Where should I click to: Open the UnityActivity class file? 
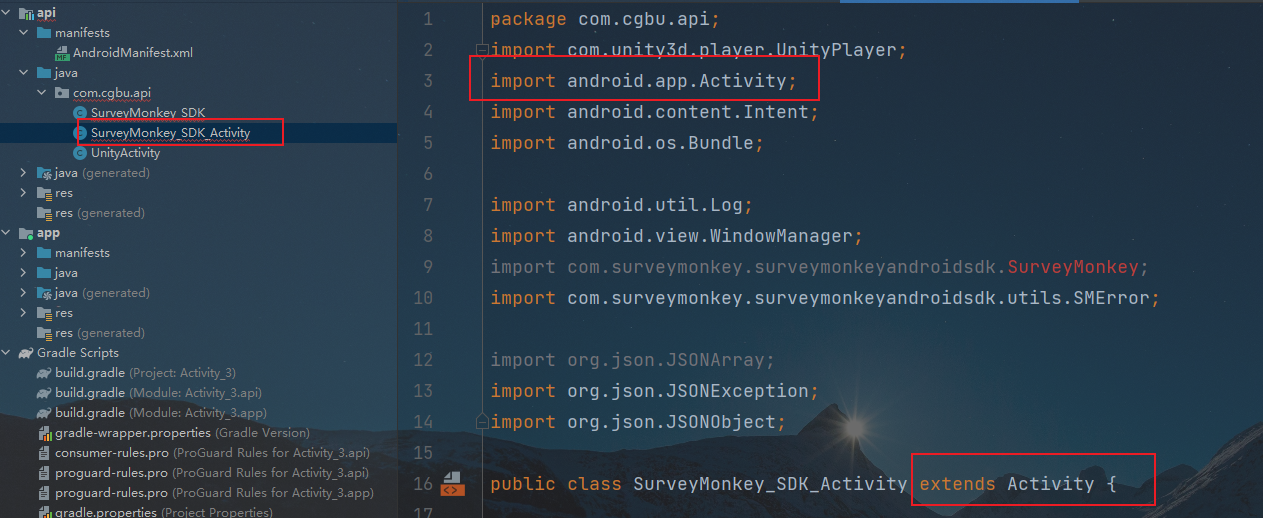point(125,153)
